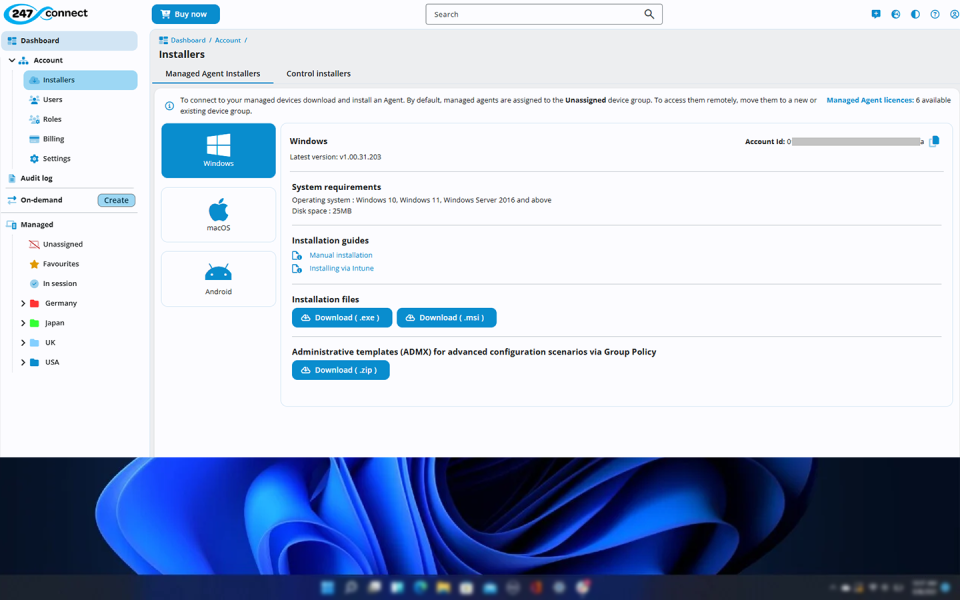Screen dimensions: 960x600
Task: Open the Managed Agent Installers tab
Action: [x=212, y=73]
